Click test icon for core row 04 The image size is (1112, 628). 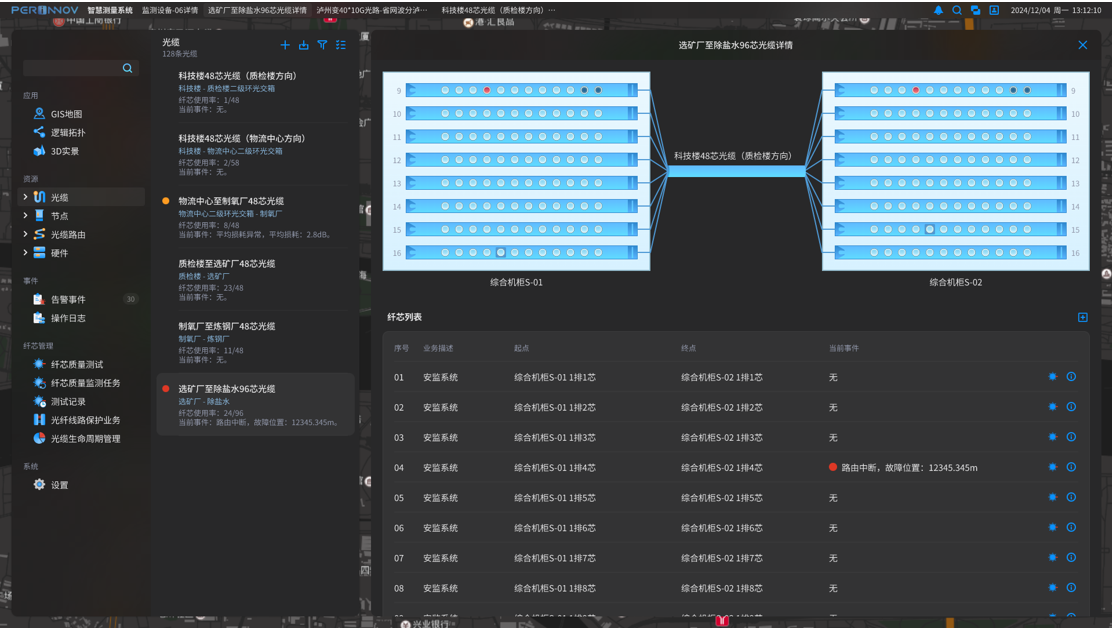(1052, 467)
